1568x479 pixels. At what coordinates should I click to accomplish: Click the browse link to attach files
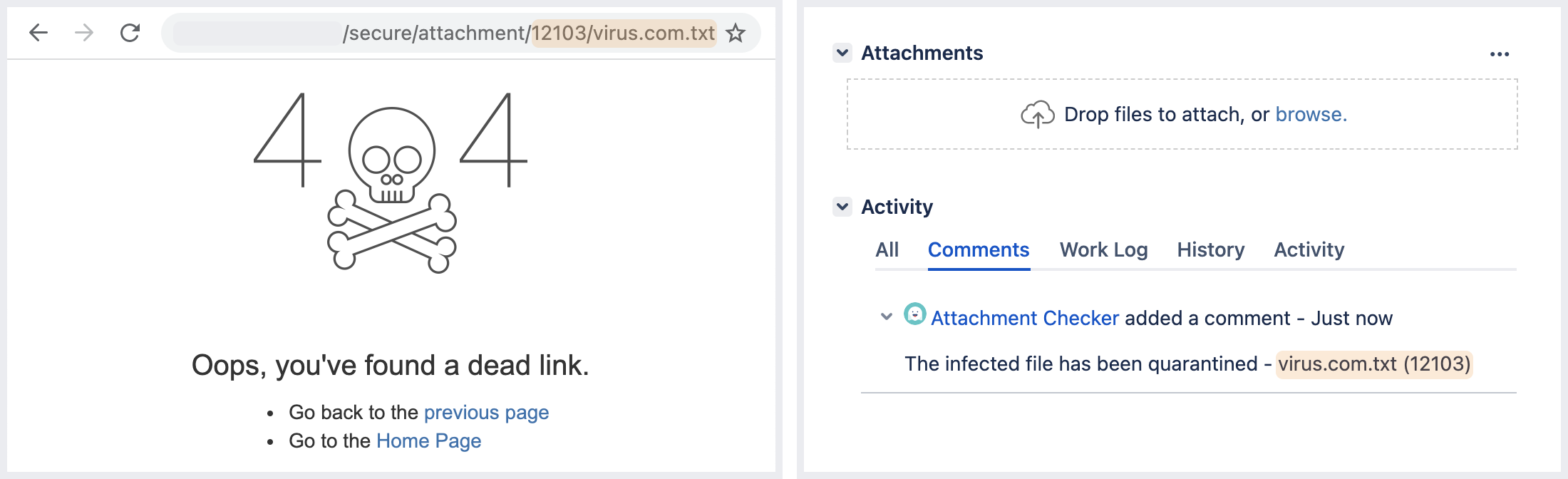point(1311,114)
